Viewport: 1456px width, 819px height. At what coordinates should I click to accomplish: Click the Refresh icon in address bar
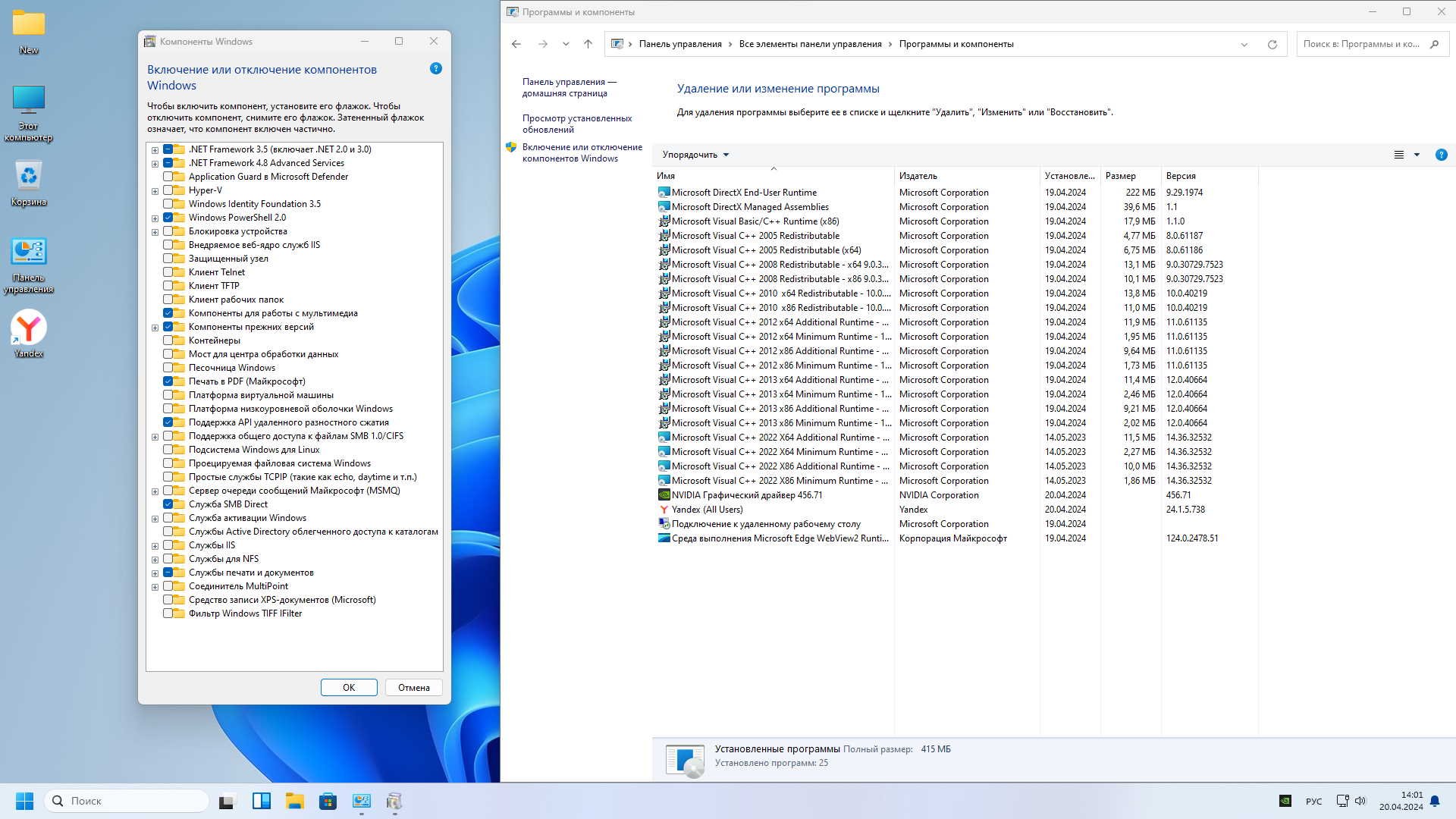(1272, 44)
